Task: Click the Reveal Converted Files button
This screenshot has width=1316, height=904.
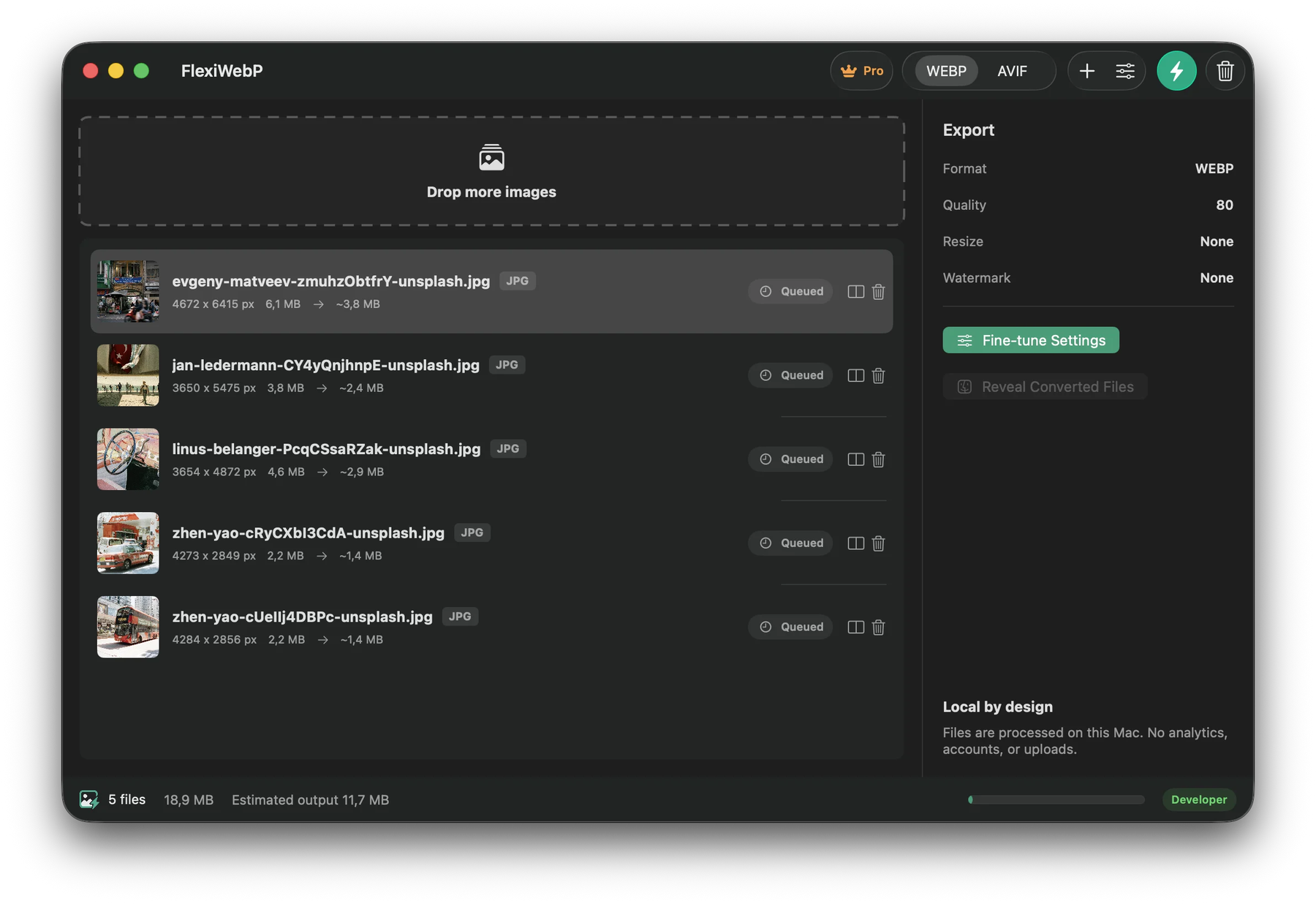Action: 1045,387
